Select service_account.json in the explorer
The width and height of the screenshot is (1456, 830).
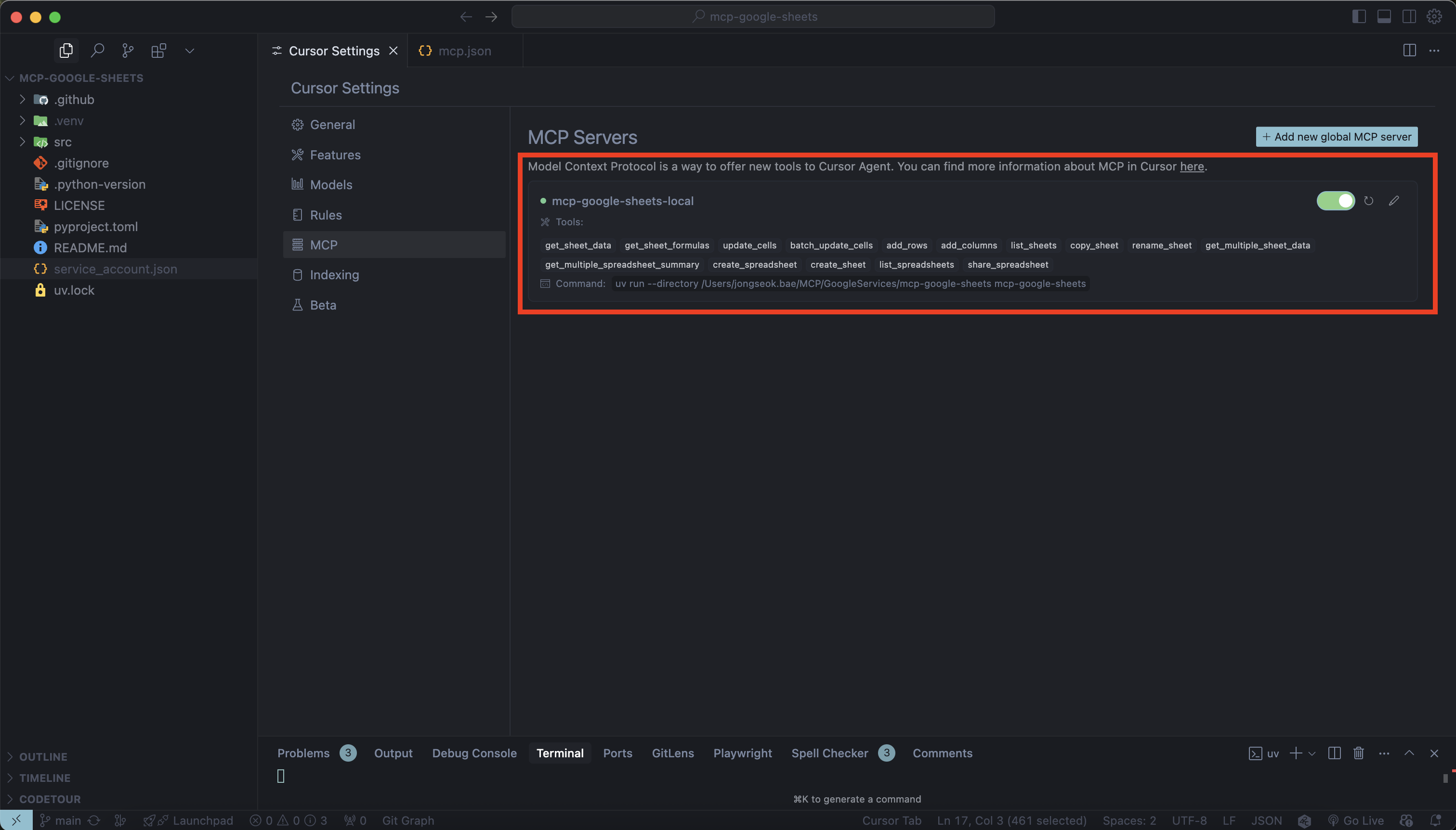(115, 269)
